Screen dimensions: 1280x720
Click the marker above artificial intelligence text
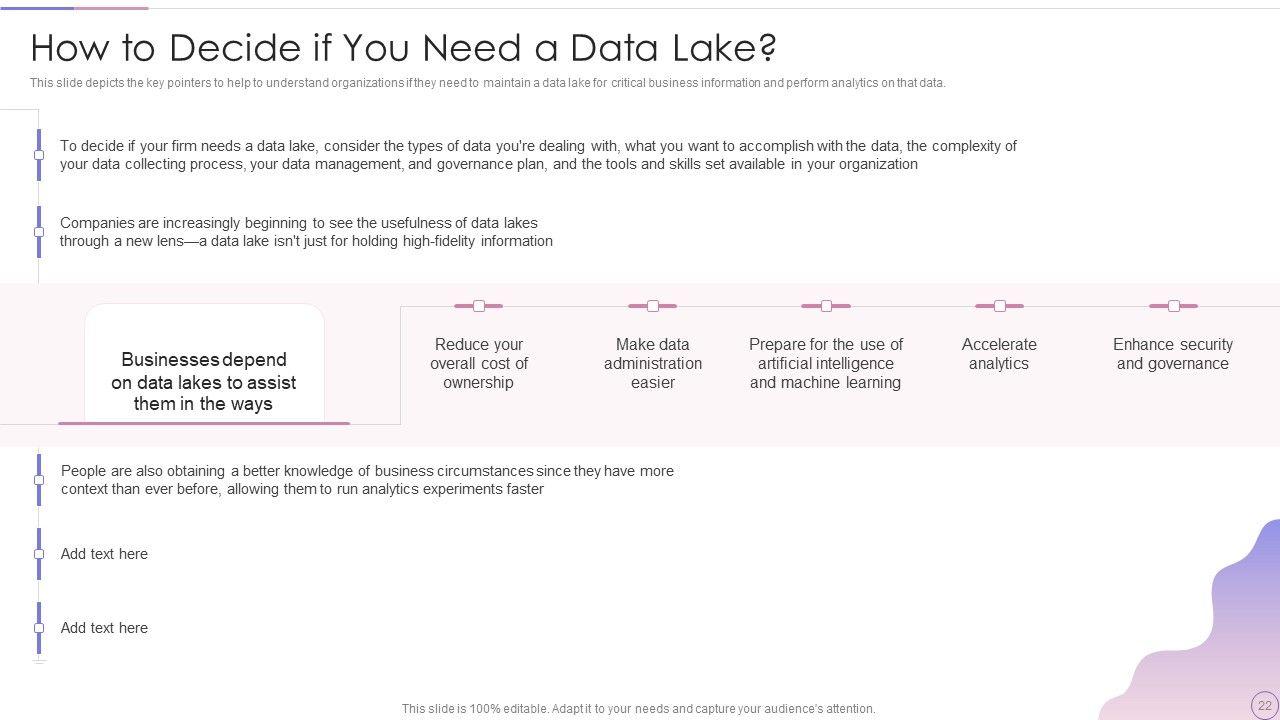[826, 306]
